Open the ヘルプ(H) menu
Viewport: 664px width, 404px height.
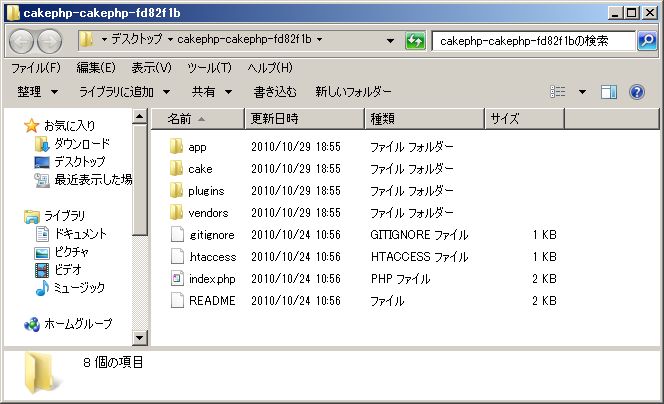pos(270,68)
